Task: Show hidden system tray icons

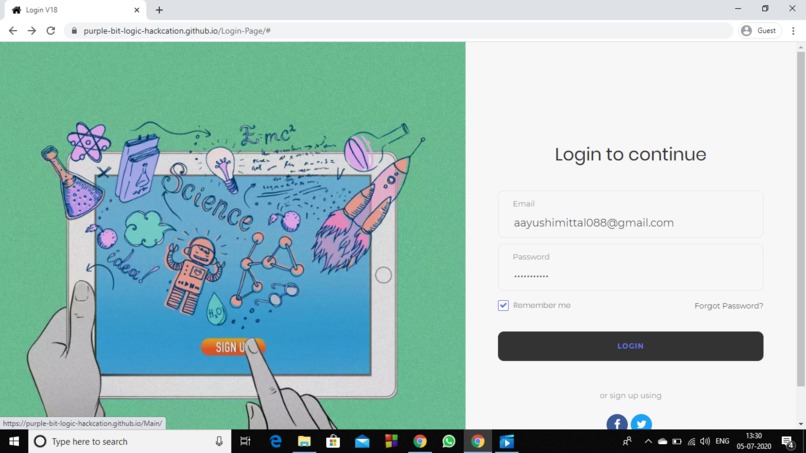Action: tap(648, 442)
